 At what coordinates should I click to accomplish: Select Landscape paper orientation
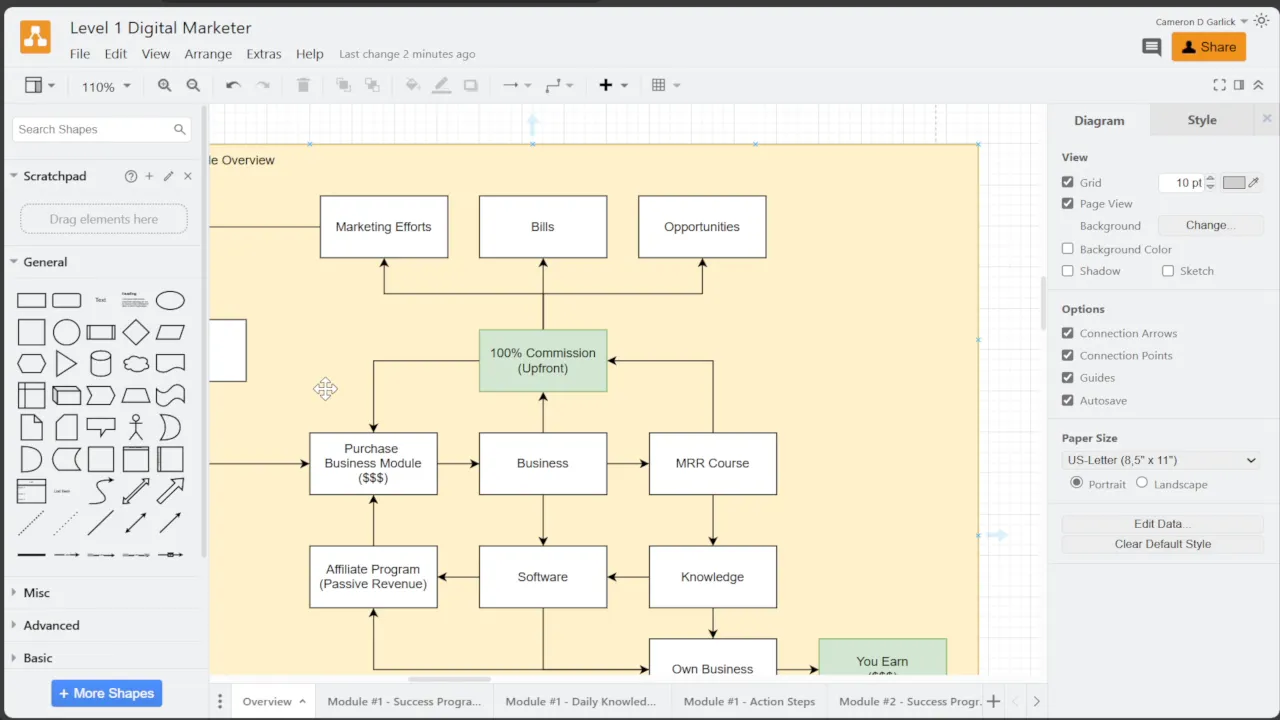(x=1142, y=483)
